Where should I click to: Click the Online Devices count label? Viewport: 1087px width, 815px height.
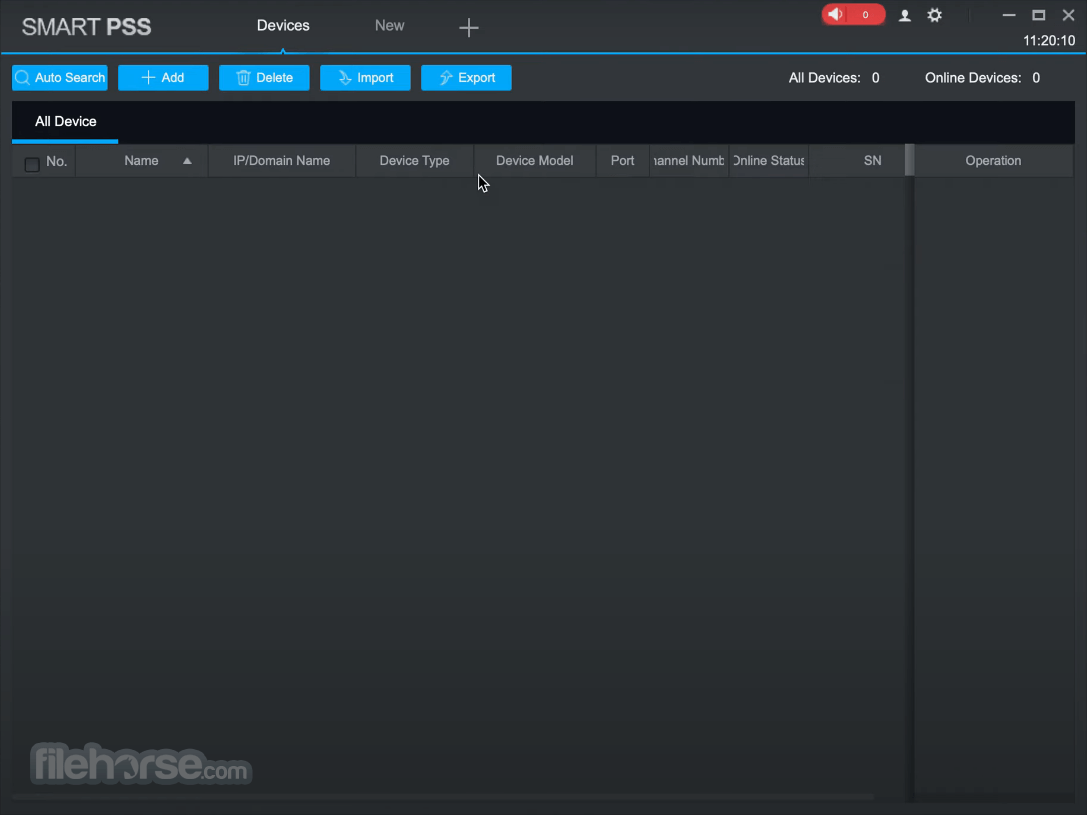click(x=982, y=78)
